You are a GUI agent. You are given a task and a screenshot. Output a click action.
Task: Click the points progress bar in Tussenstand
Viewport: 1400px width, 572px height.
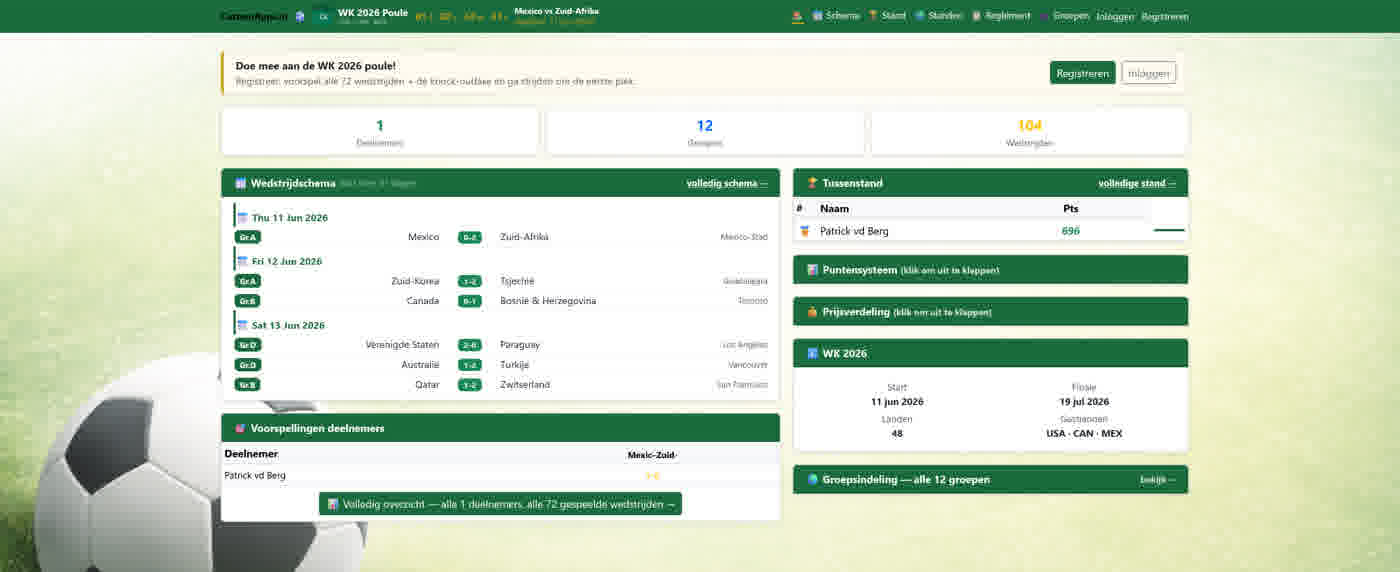[x=1169, y=231]
